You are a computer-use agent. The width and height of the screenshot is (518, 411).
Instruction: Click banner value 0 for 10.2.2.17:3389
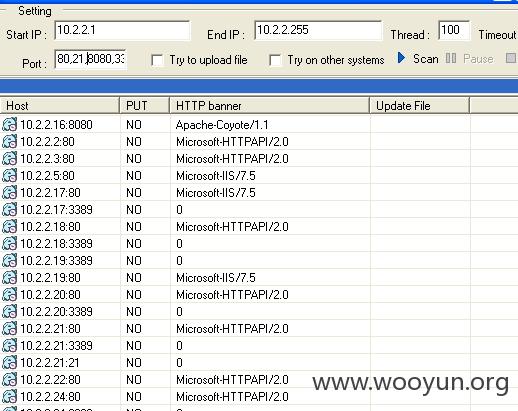click(x=179, y=210)
